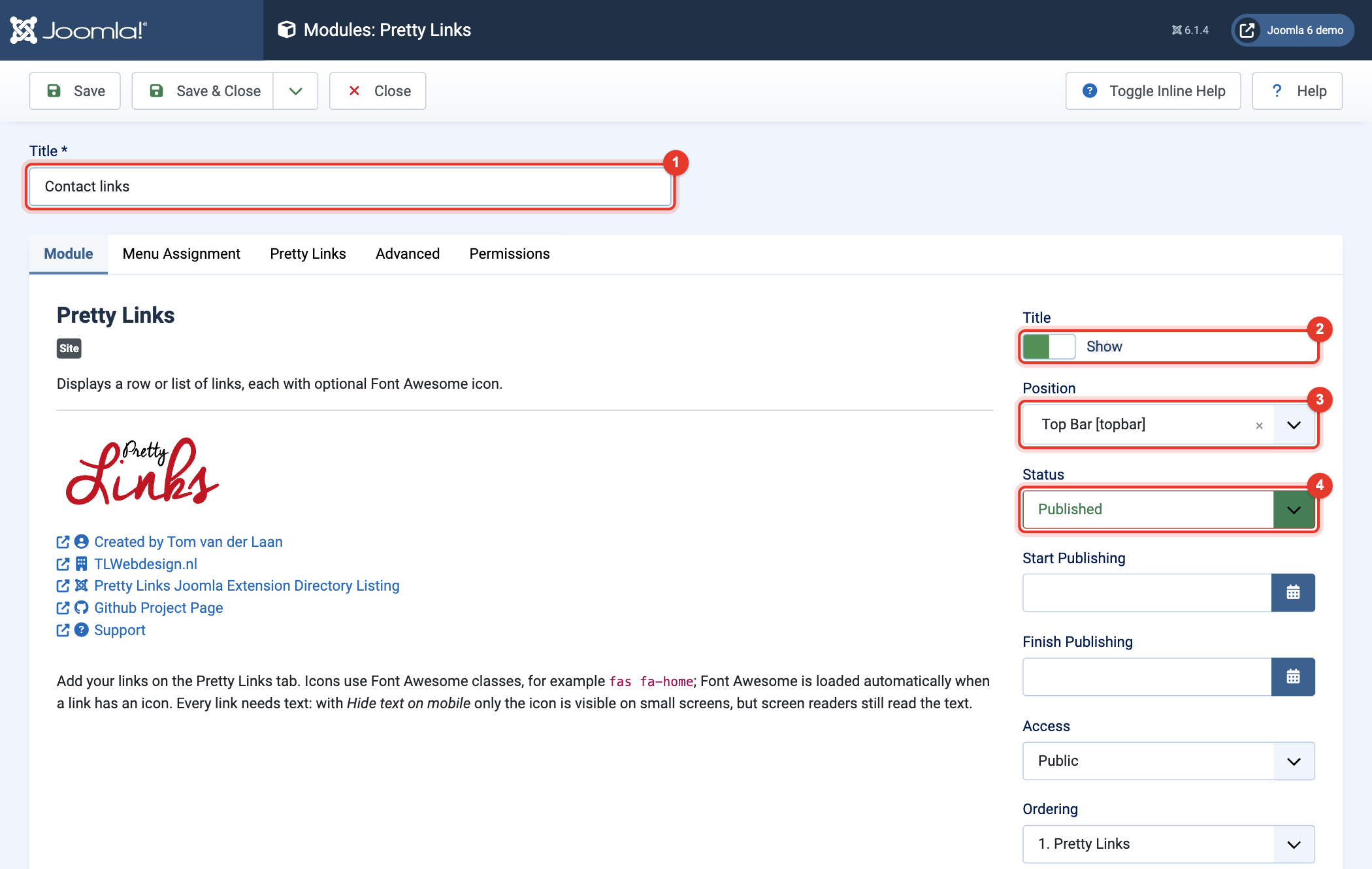Switch to the Module tab
Viewport: 1372px width, 869px height.
(69, 254)
